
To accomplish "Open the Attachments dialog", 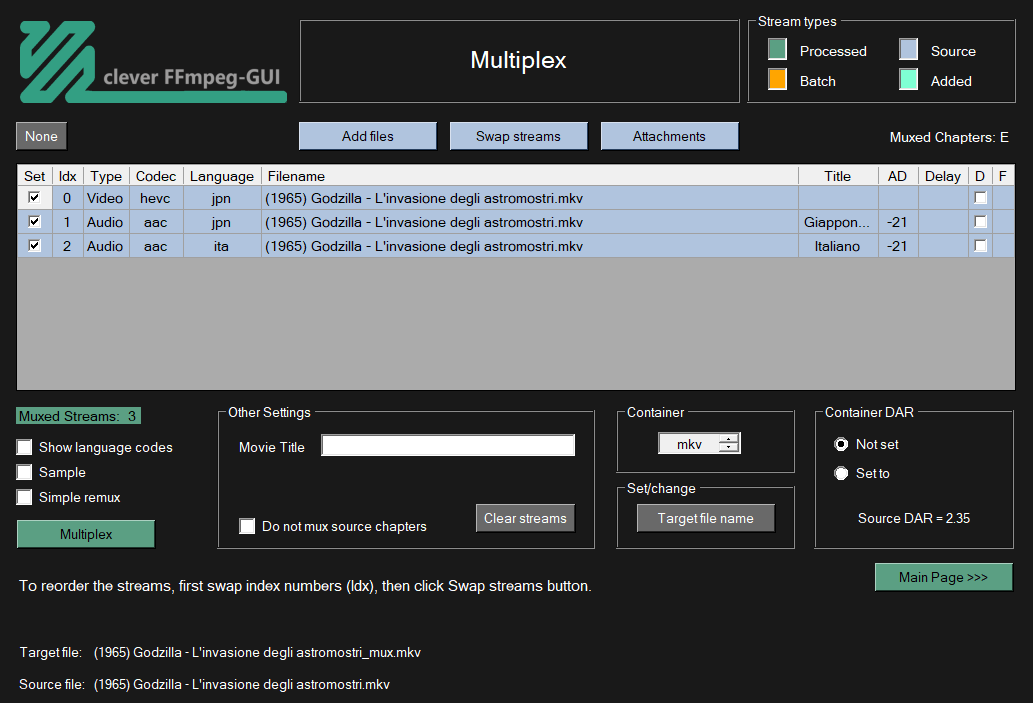I will (x=669, y=137).
